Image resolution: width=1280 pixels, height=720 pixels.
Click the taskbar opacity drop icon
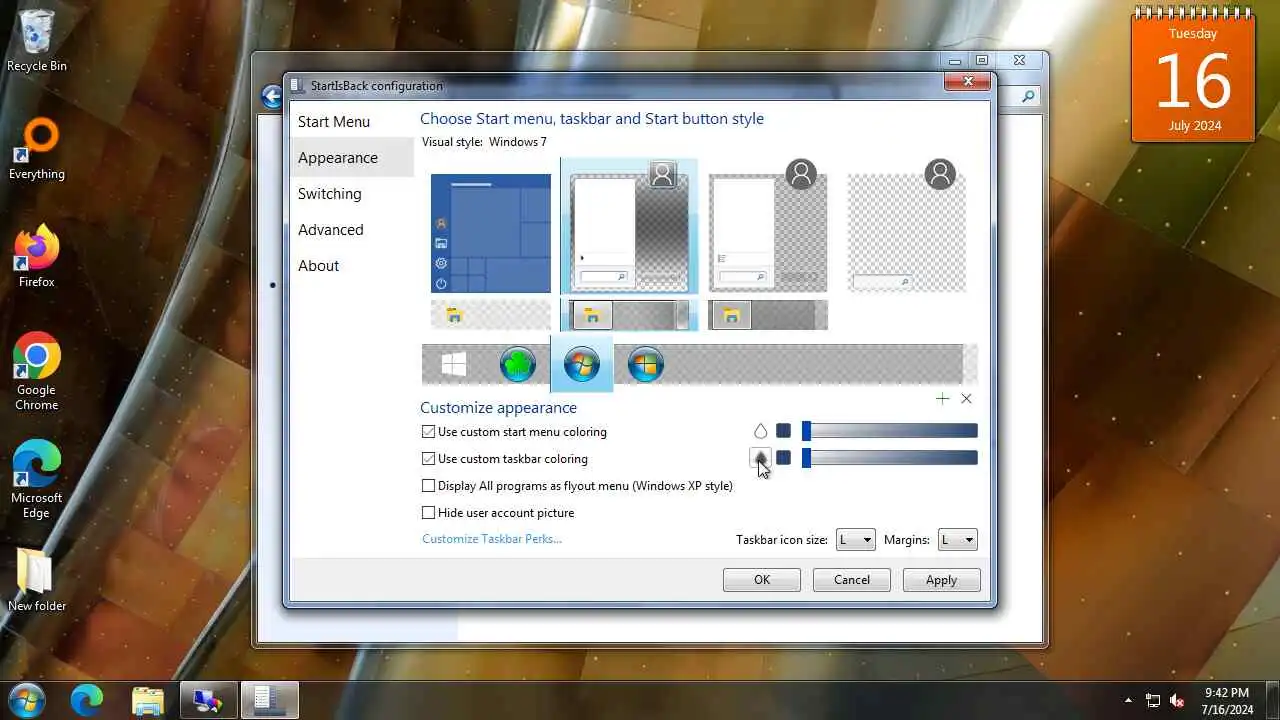(x=760, y=457)
